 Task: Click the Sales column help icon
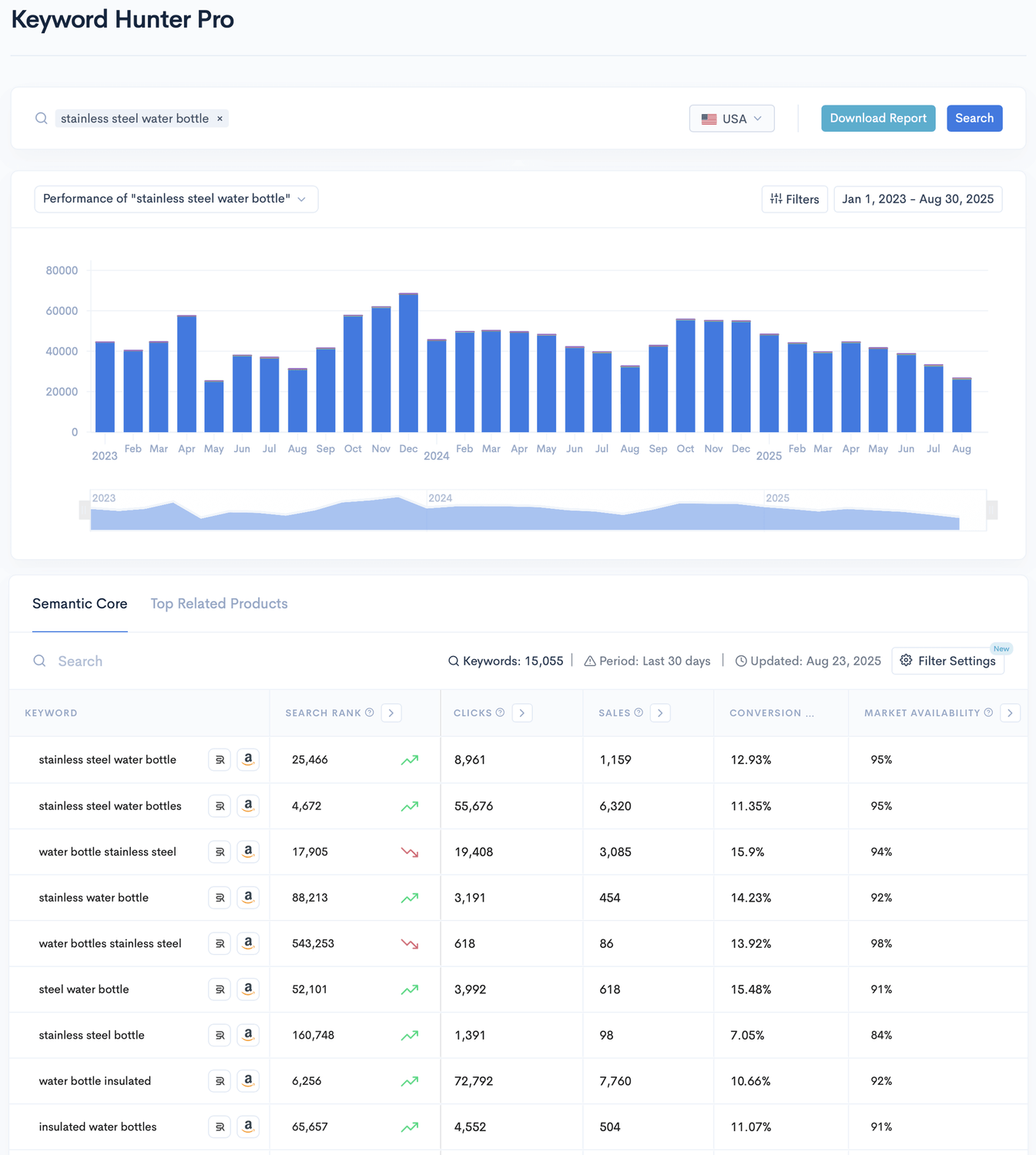pos(639,713)
